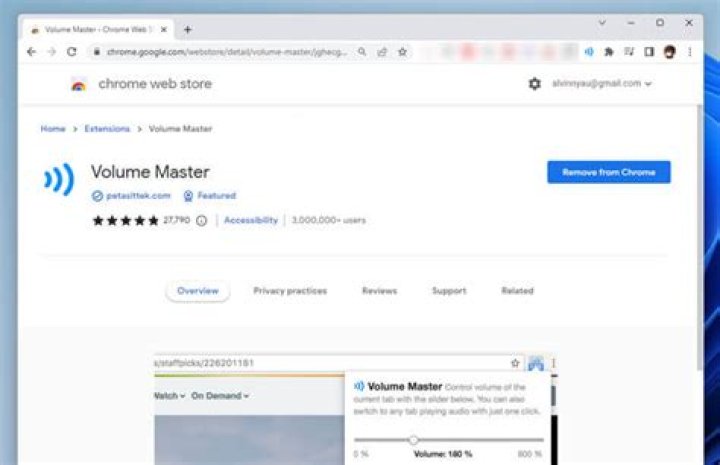
Task: Click the Volume Master preview screenshot
Action: (x=356, y=409)
